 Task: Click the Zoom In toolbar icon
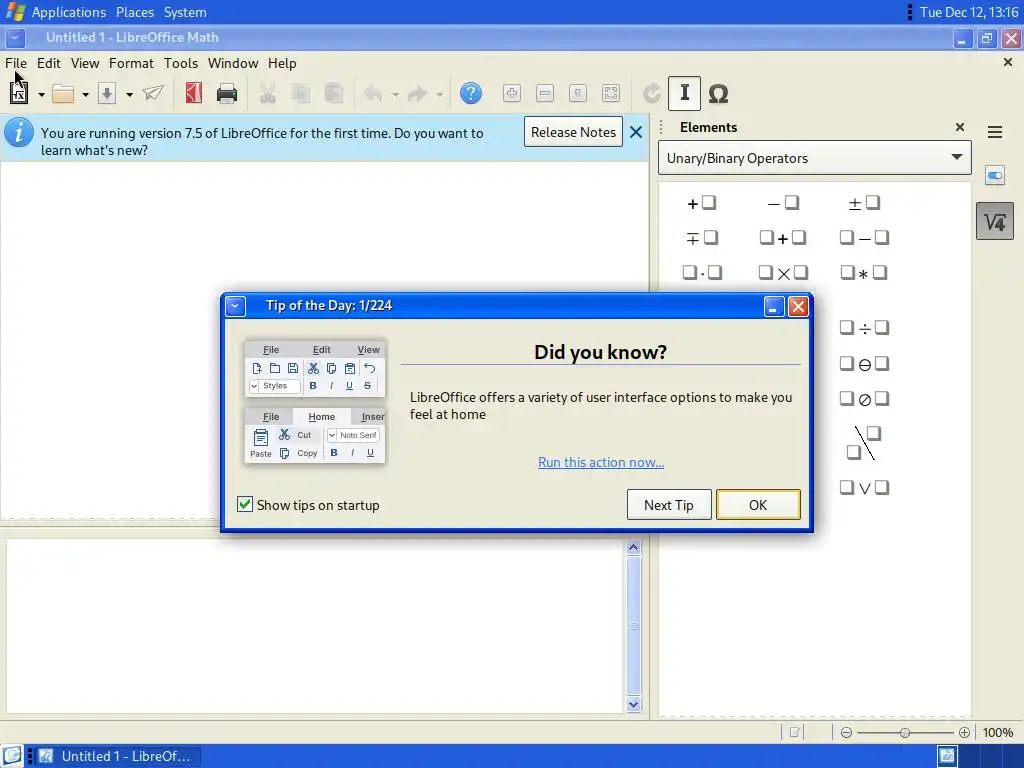512,93
